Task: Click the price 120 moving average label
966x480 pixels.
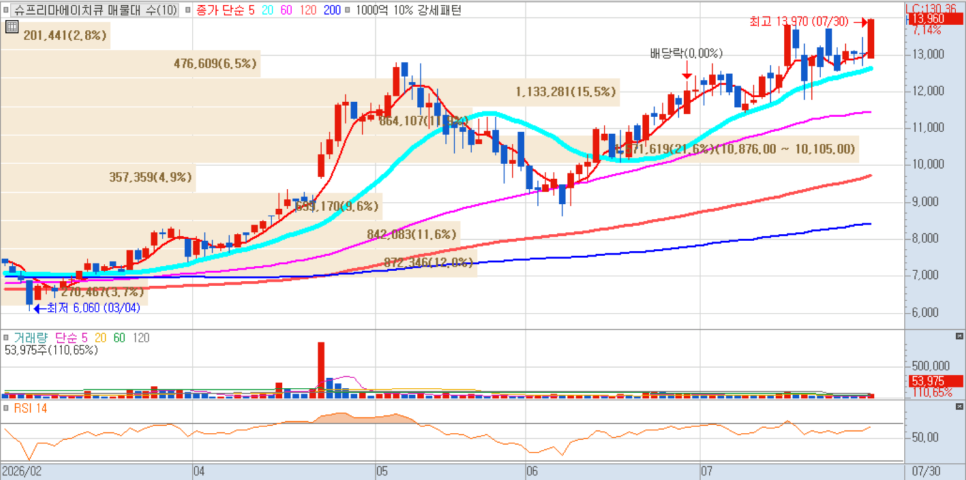Action: click(306, 10)
